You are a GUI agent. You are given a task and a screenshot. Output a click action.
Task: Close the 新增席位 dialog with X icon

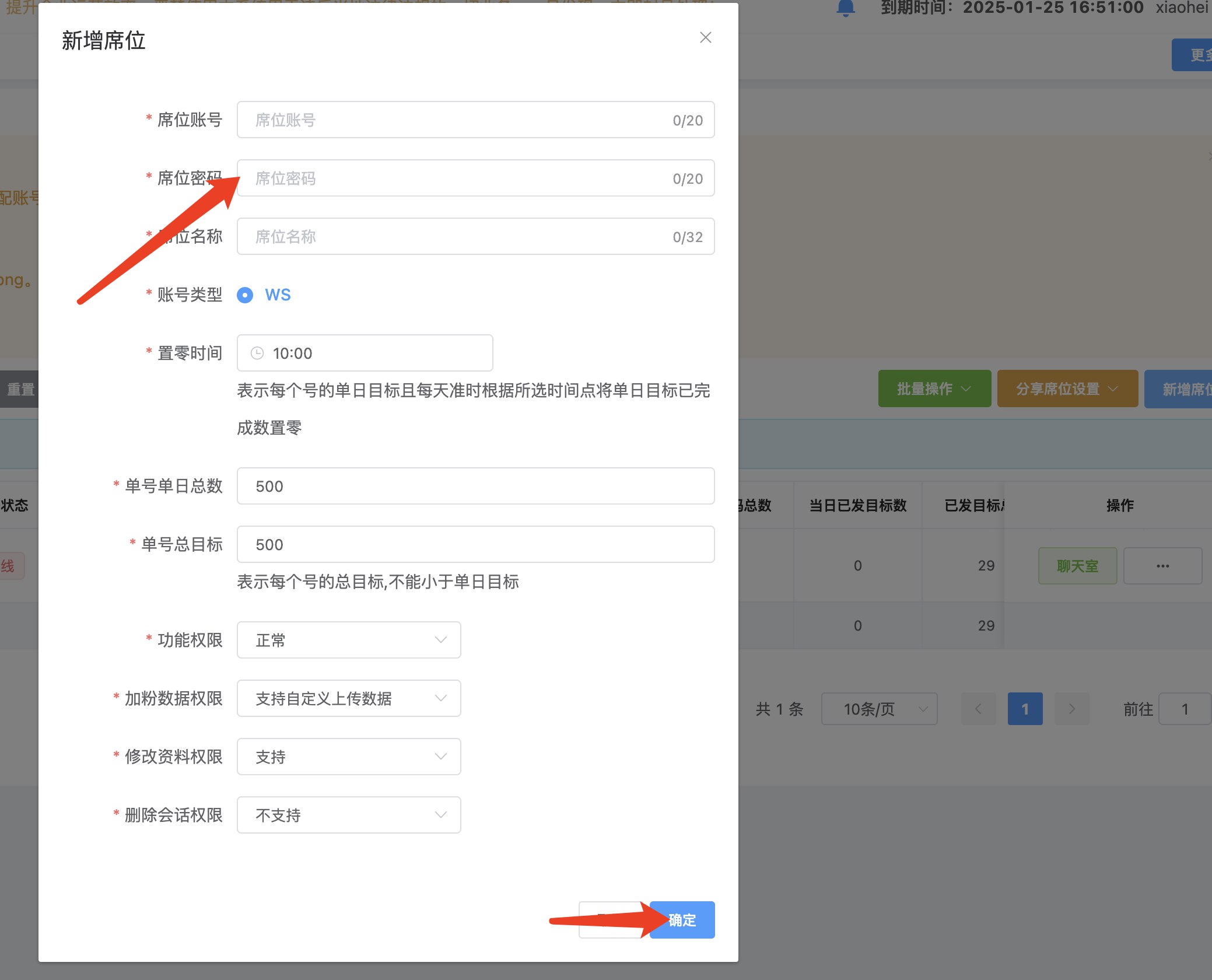pos(705,38)
